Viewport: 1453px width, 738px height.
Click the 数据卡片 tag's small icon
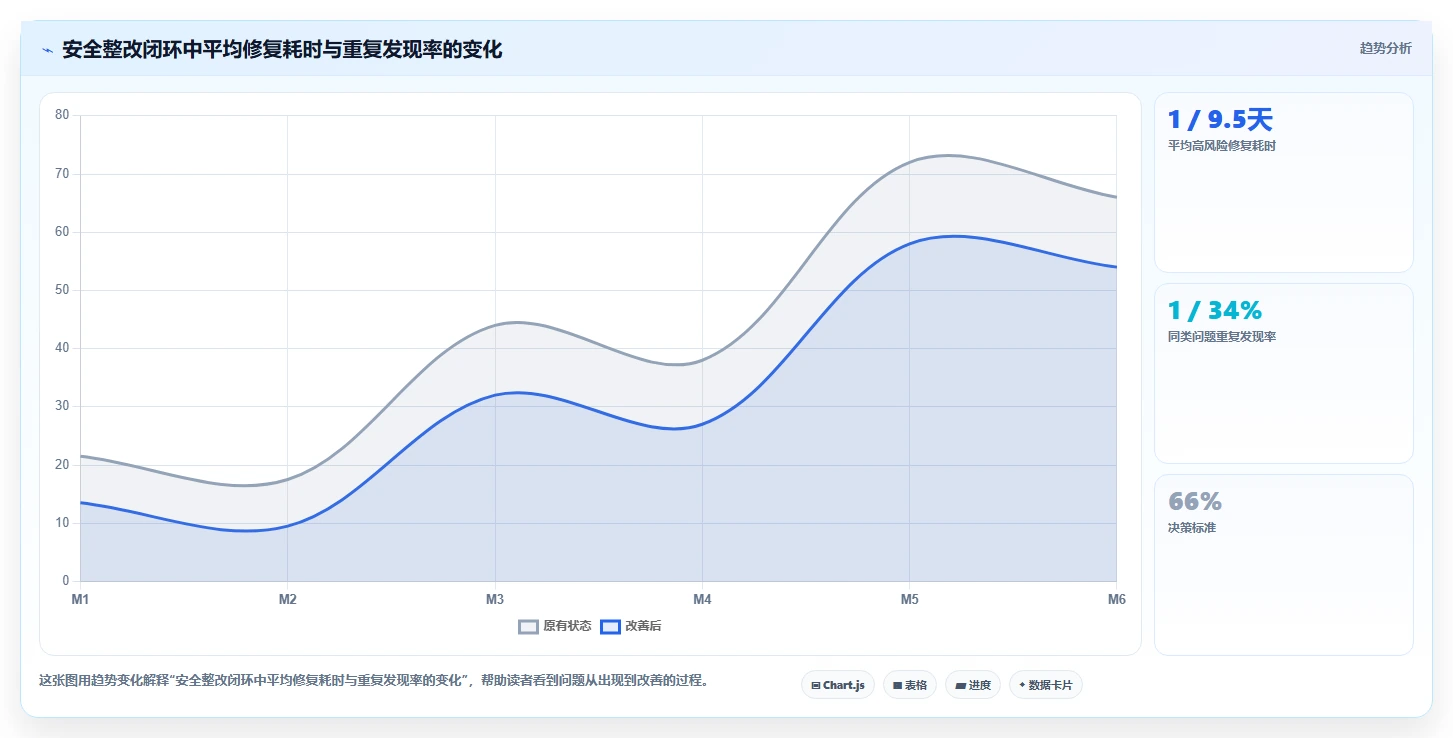(1022, 686)
